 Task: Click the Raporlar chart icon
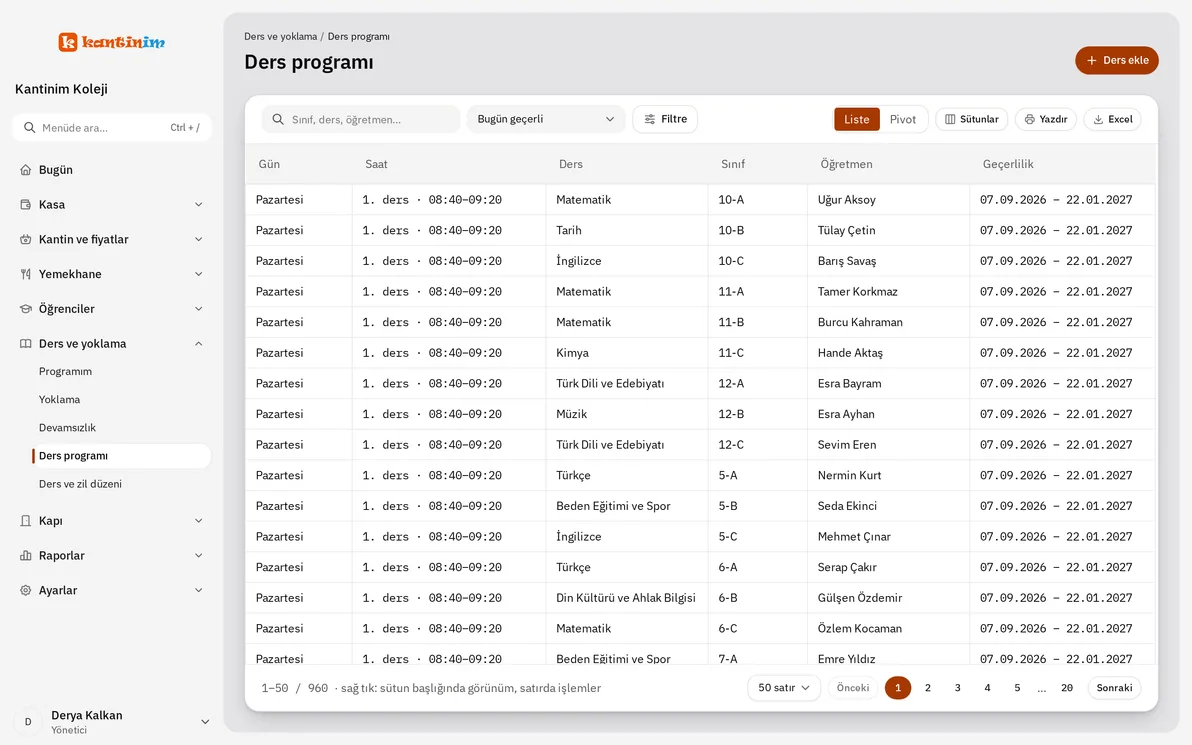click(26, 556)
